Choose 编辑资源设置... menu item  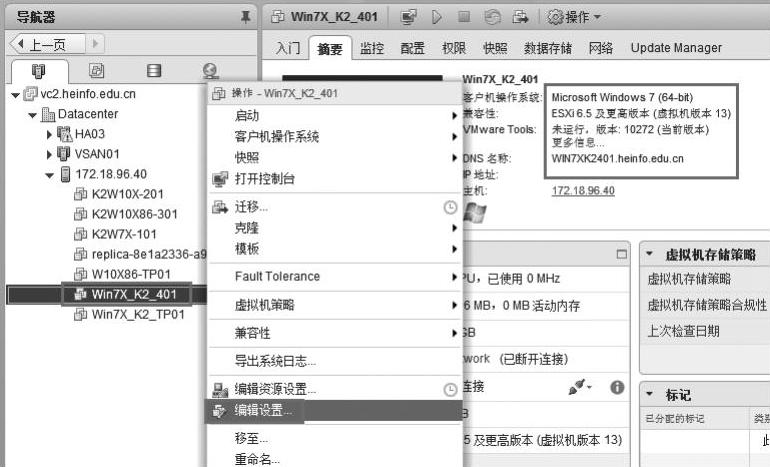[334, 390]
